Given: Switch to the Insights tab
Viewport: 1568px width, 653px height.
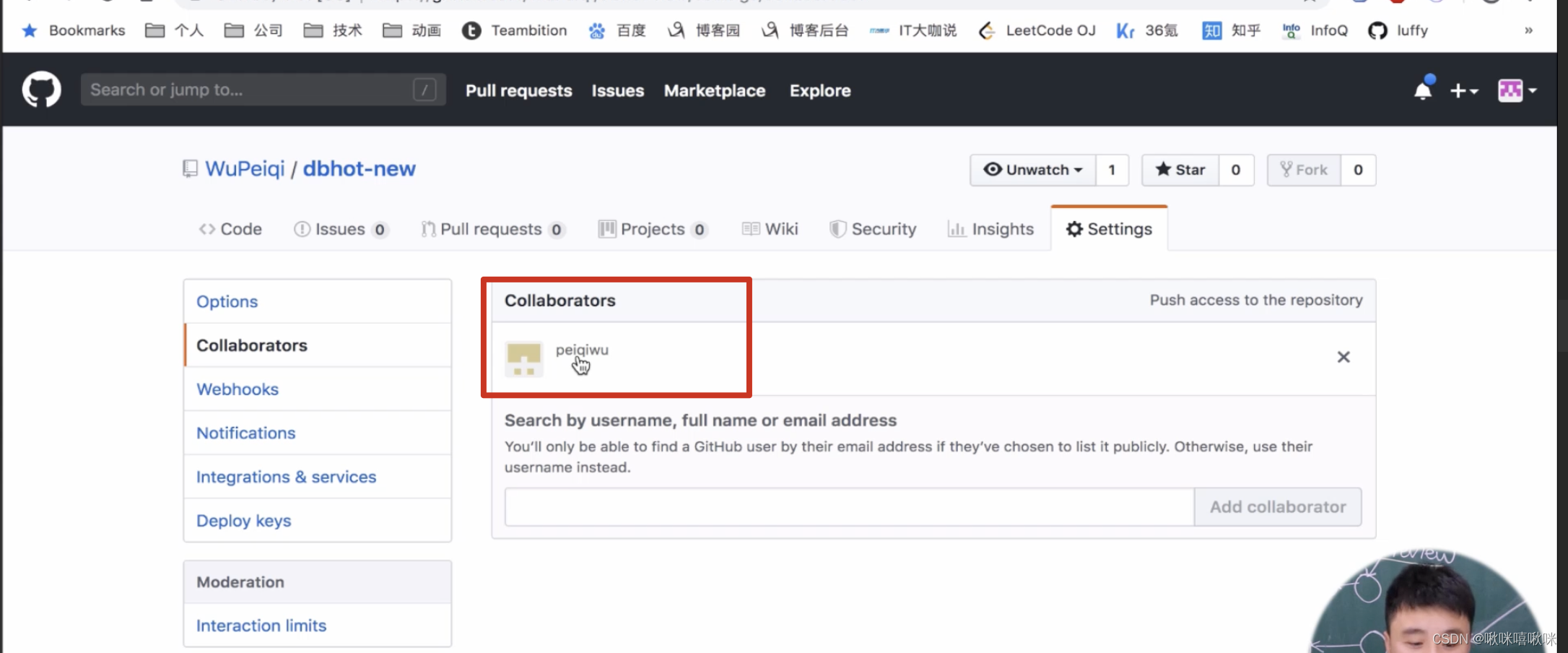Looking at the screenshot, I should (990, 229).
